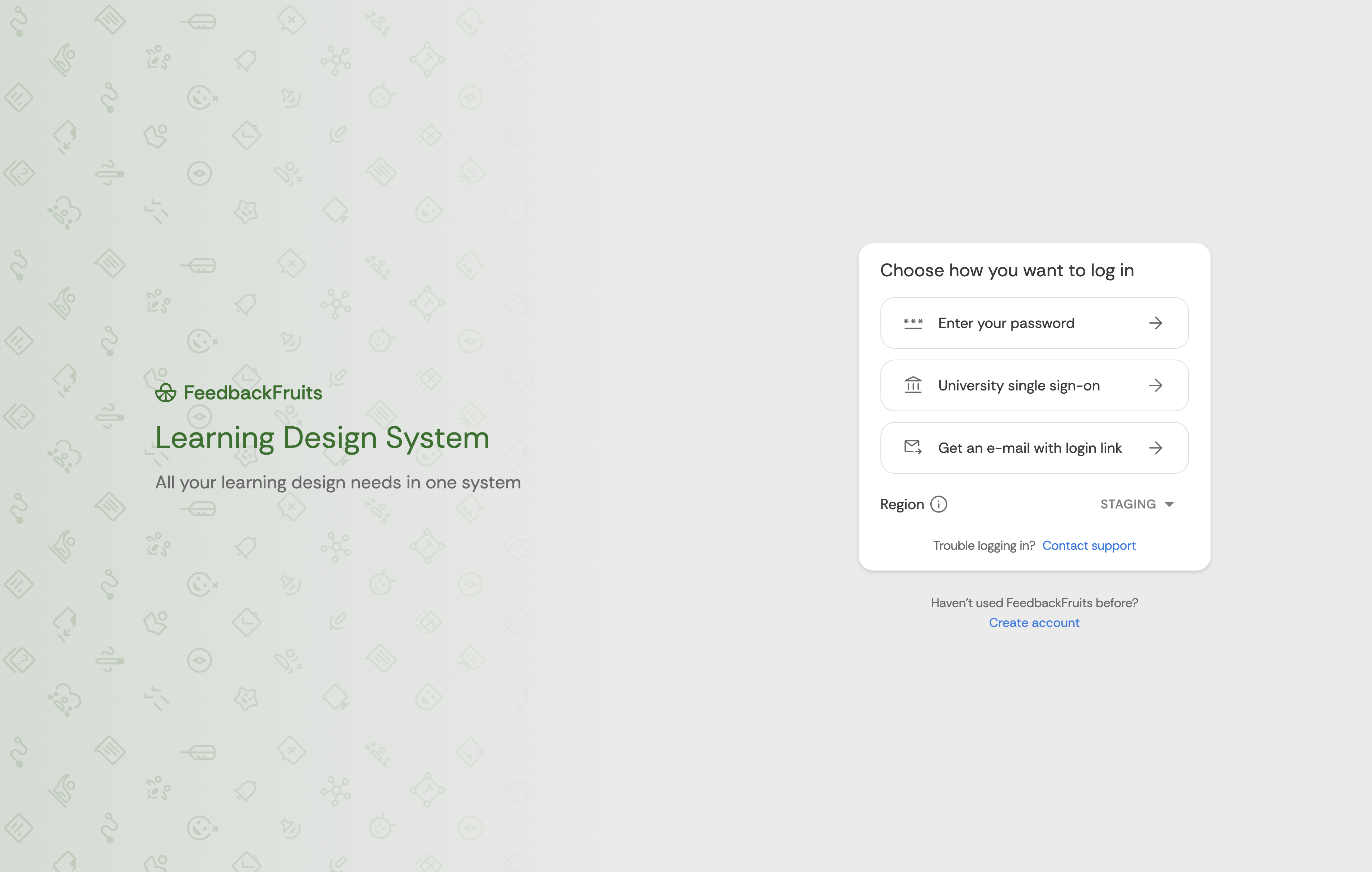
Task: Open the Create account link
Action: [x=1034, y=622]
